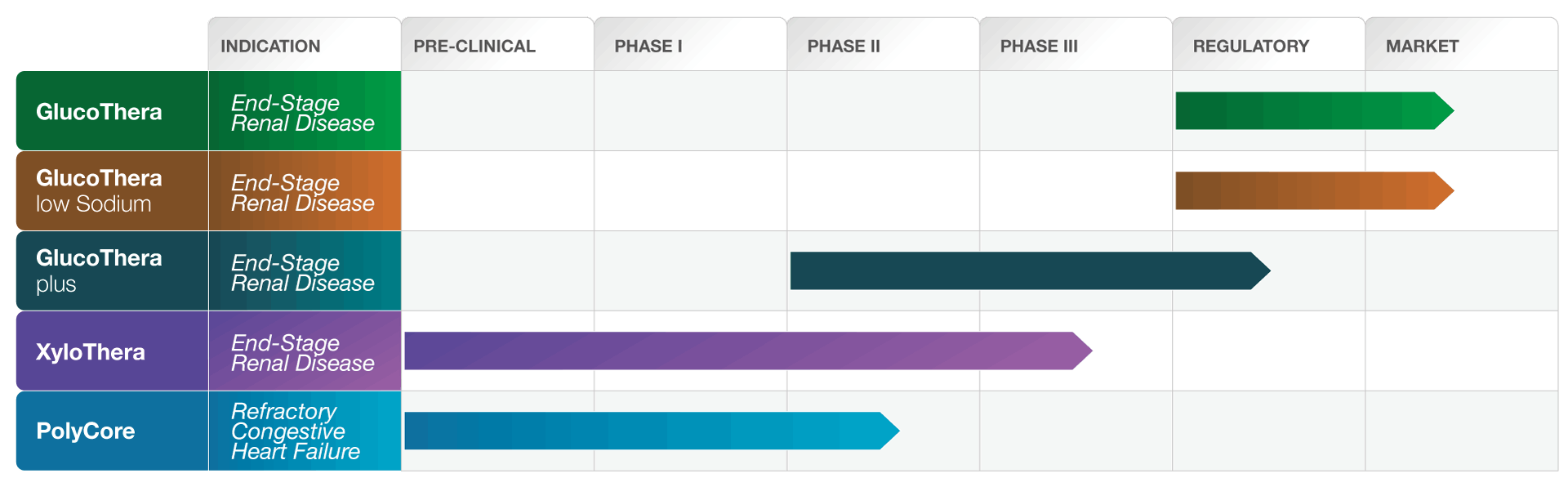This screenshot has width=1568, height=487.
Task: Select the PHASE II header tab
Action: click(883, 45)
